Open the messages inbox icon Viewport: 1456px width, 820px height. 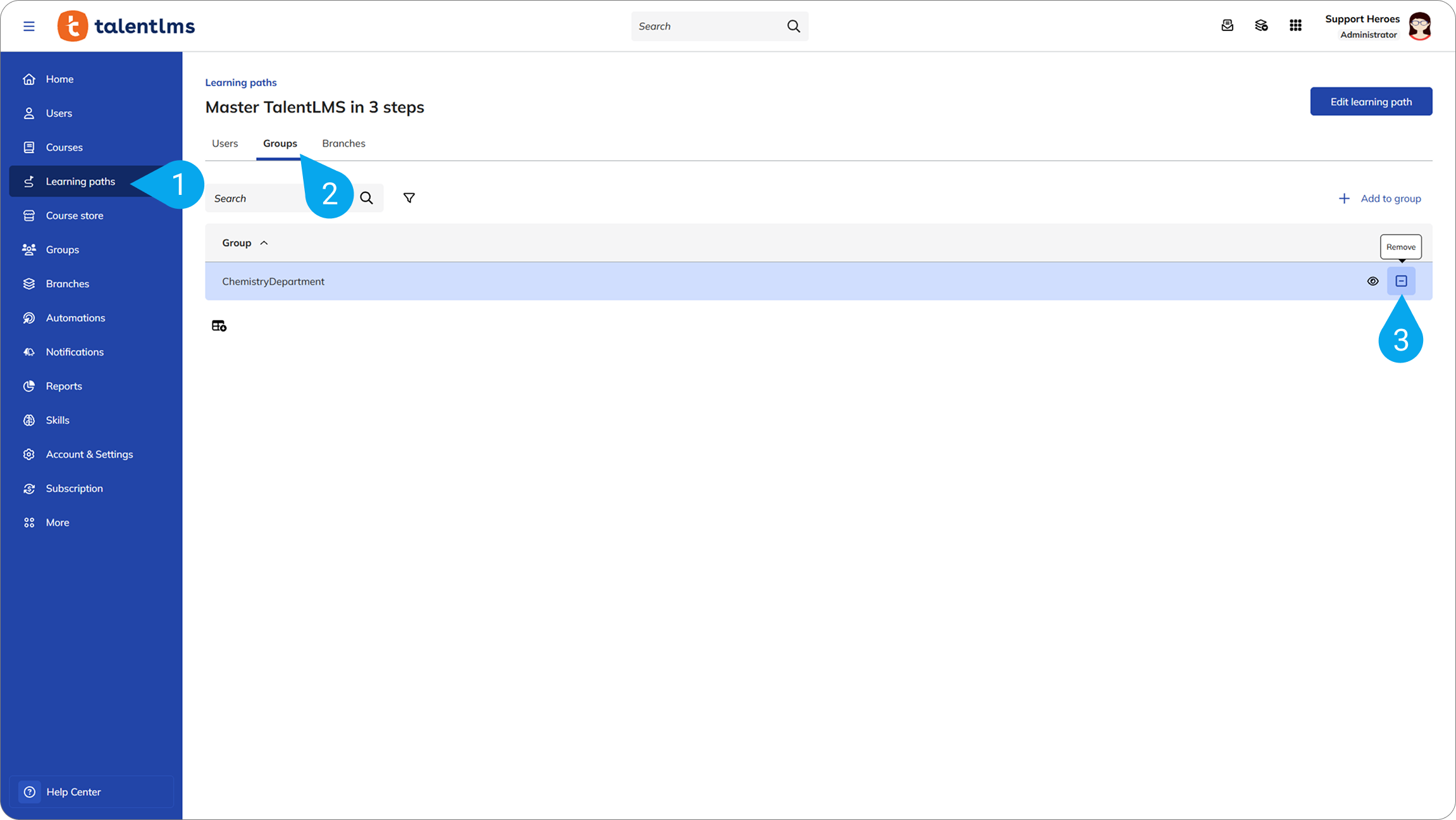point(1227,25)
